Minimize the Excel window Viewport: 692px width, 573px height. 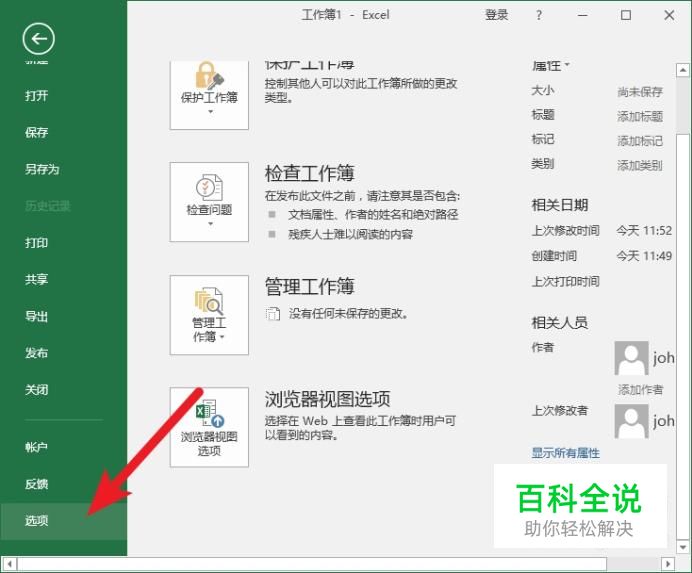tap(583, 15)
